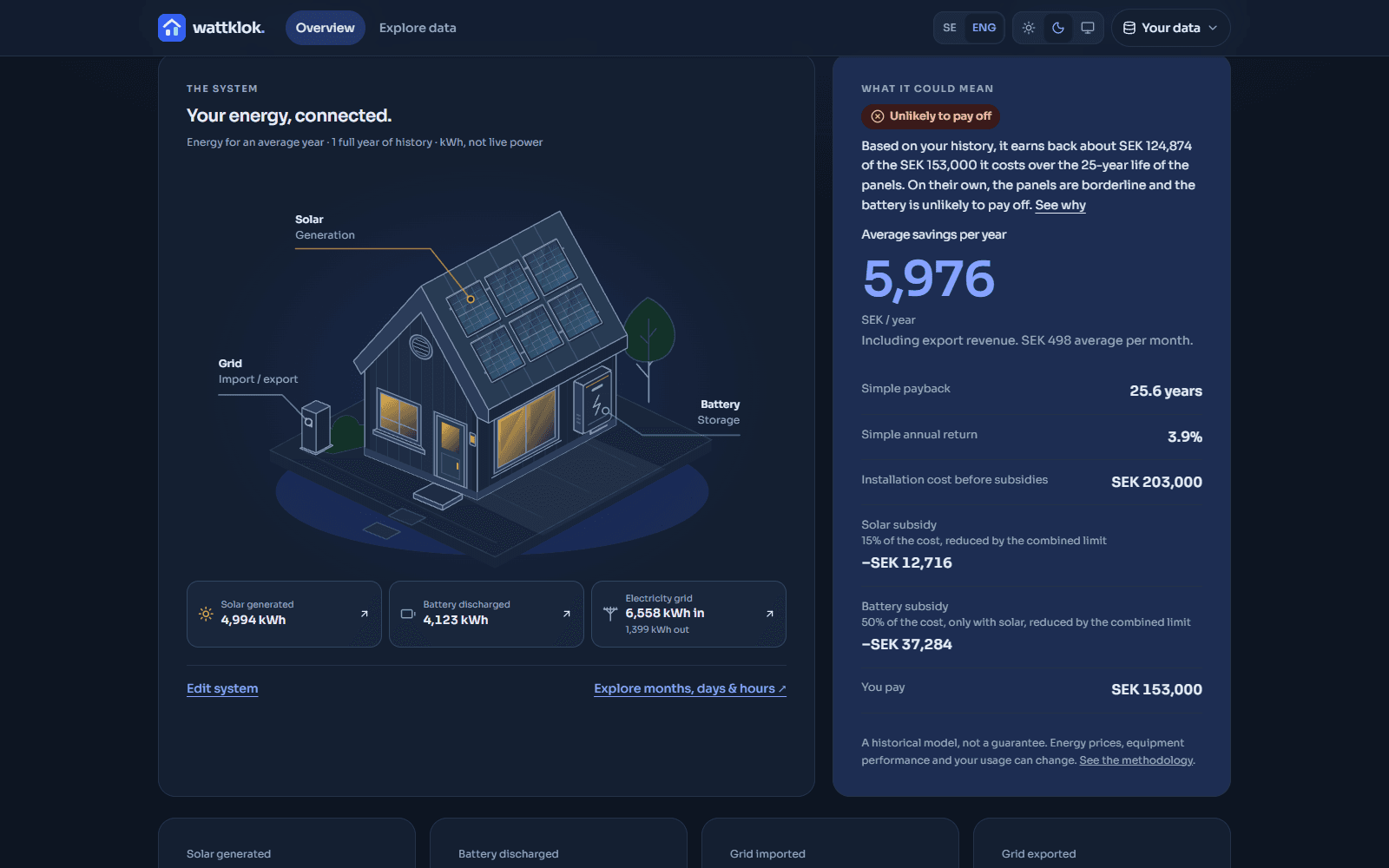Viewport: 1389px width, 868px height.
Task: Open the Electricity grid 6,558 kWh card
Action: click(x=688, y=614)
